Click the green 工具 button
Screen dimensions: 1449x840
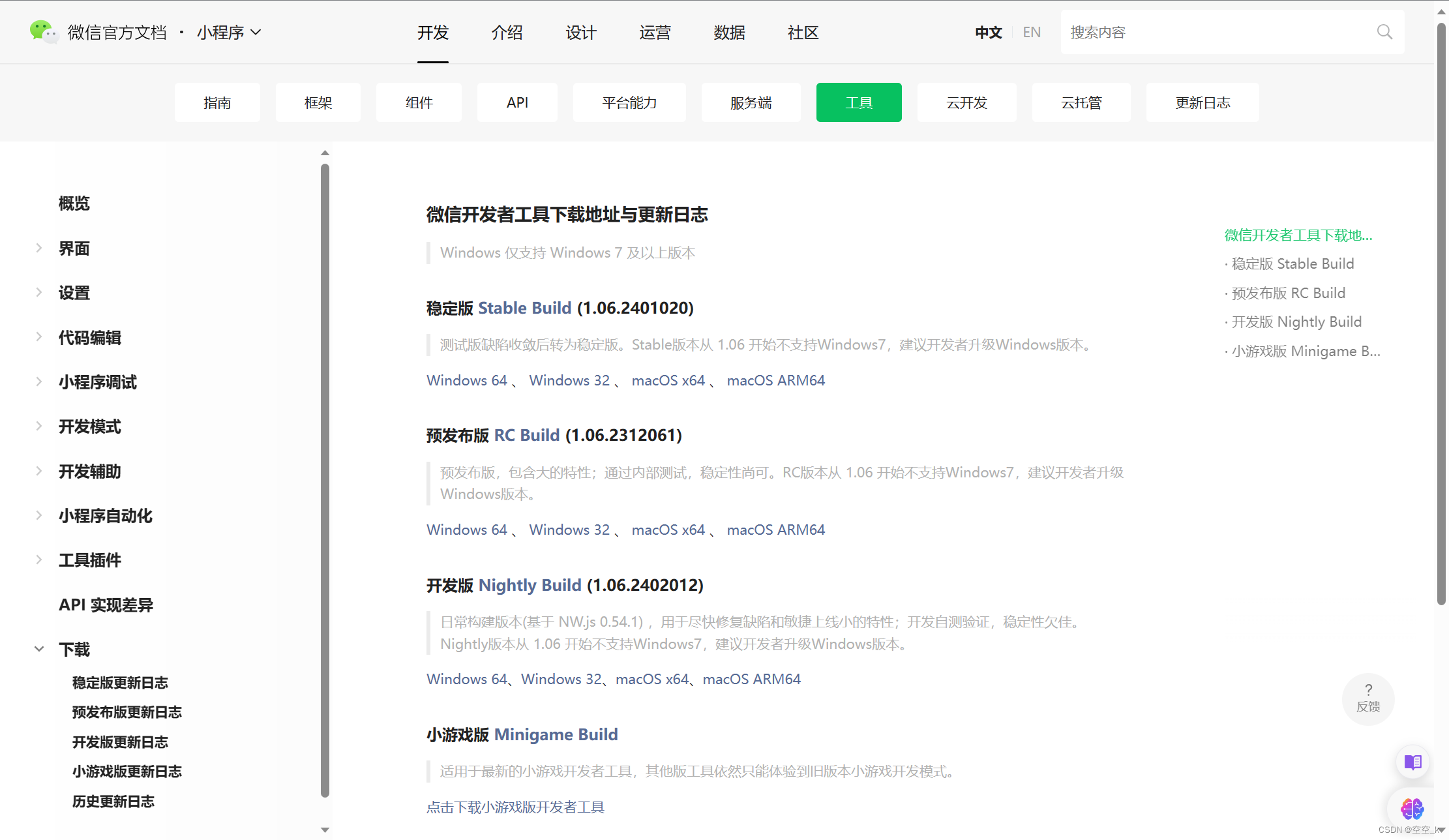click(x=859, y=102)
